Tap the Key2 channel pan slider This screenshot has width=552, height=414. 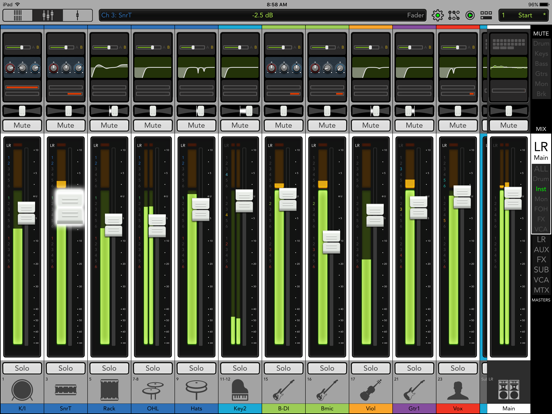pyautogui.click(x=240, y=111)
